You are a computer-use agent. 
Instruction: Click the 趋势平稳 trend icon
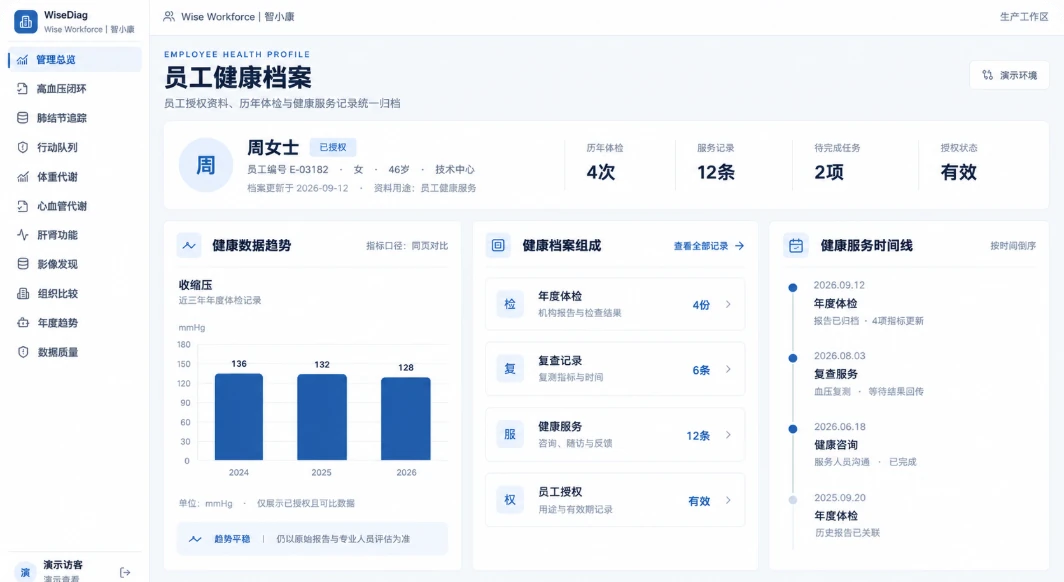[x=195, y=539]
